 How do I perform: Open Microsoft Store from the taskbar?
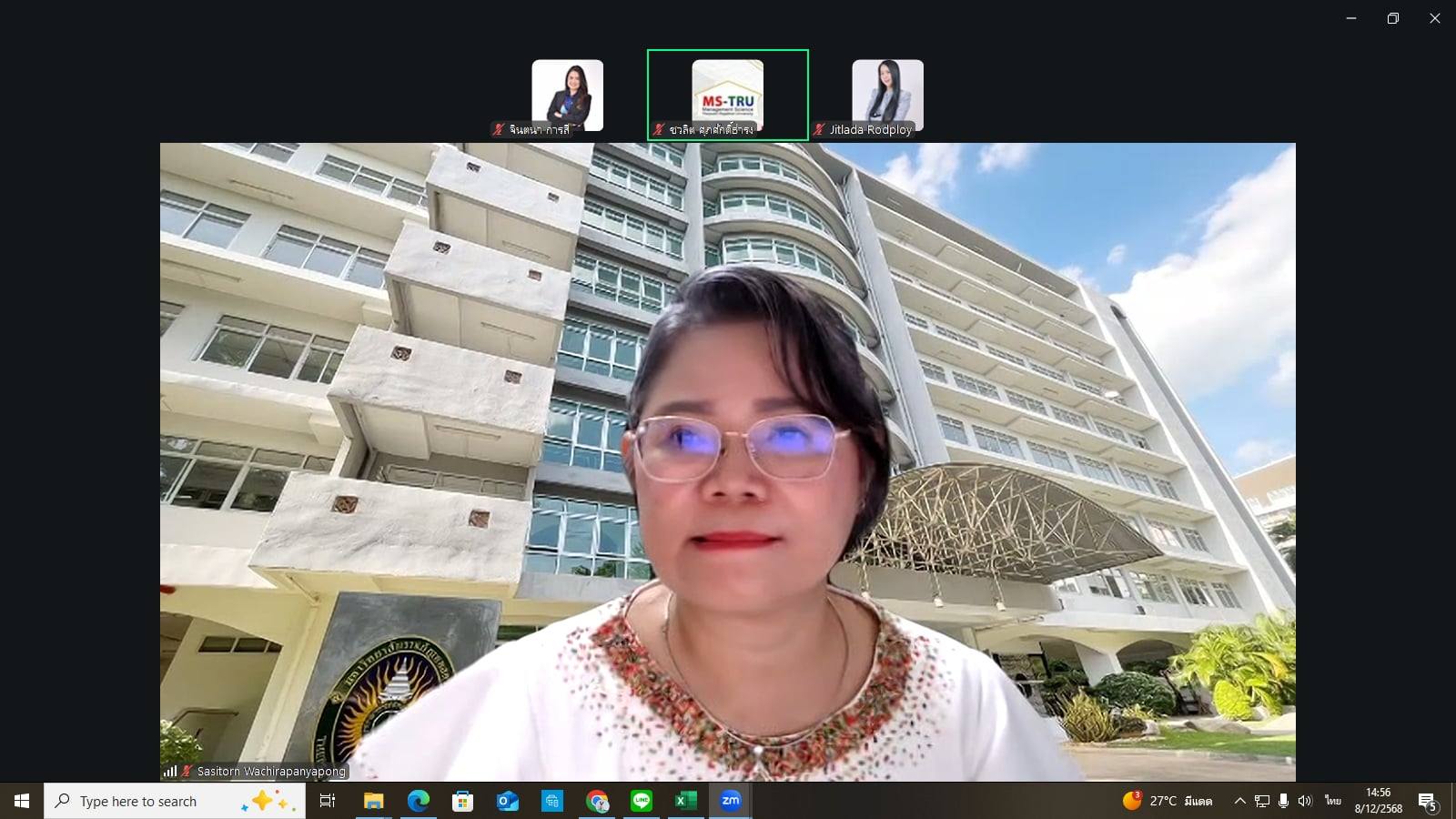point(462,801)
